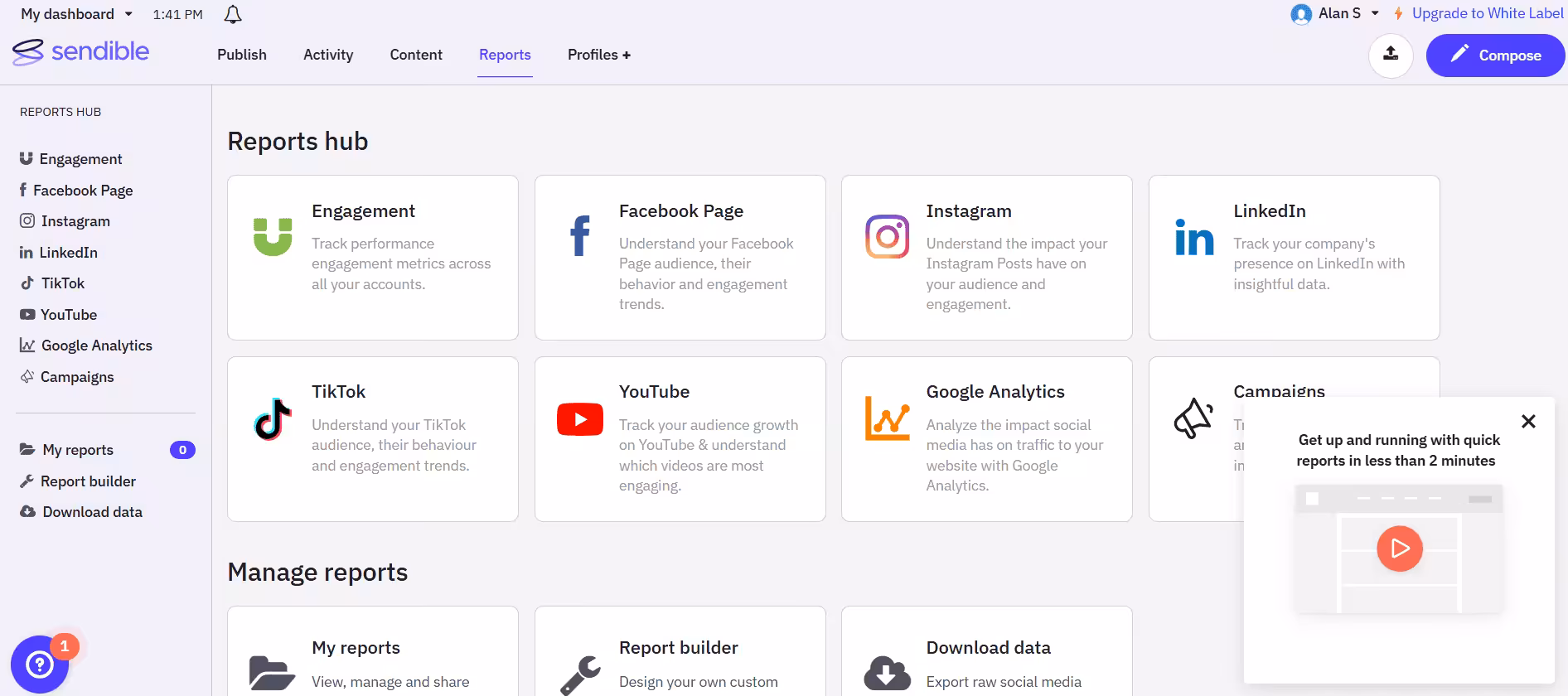
Task: Click the Google Analytics chart icon in sidebar
Action: [27, 345]
